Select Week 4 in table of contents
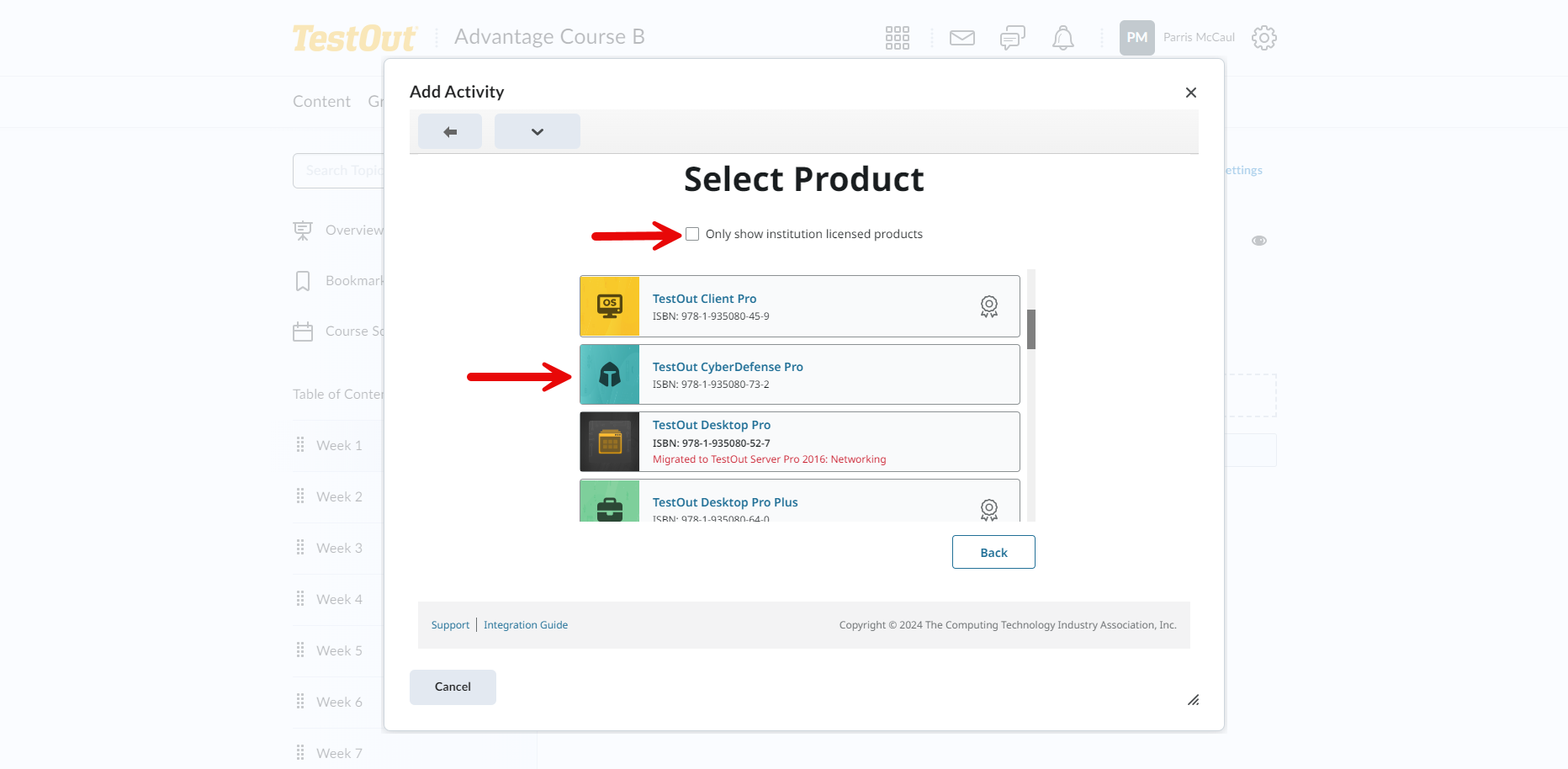This screenshot has height=769, width=1568. pyautogui.click(x=339, y=600)
